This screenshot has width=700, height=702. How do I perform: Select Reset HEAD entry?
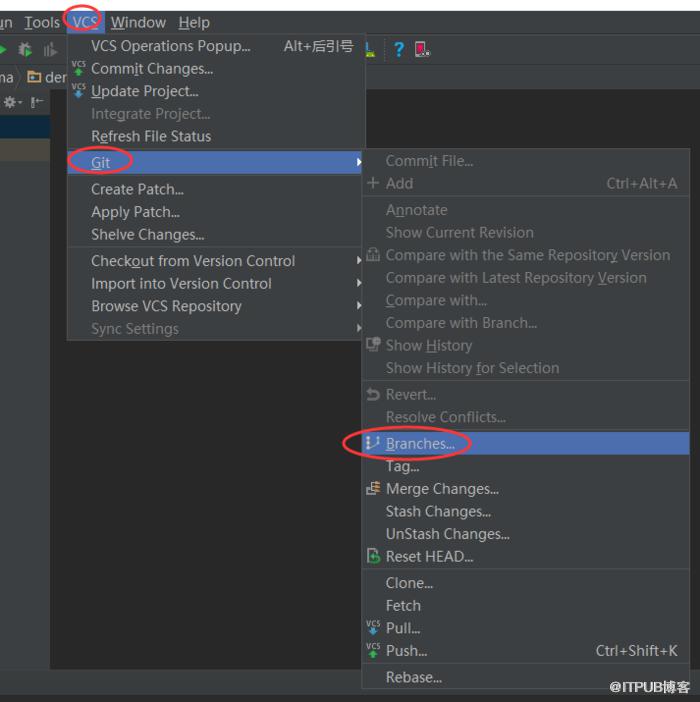click(525, 556)
